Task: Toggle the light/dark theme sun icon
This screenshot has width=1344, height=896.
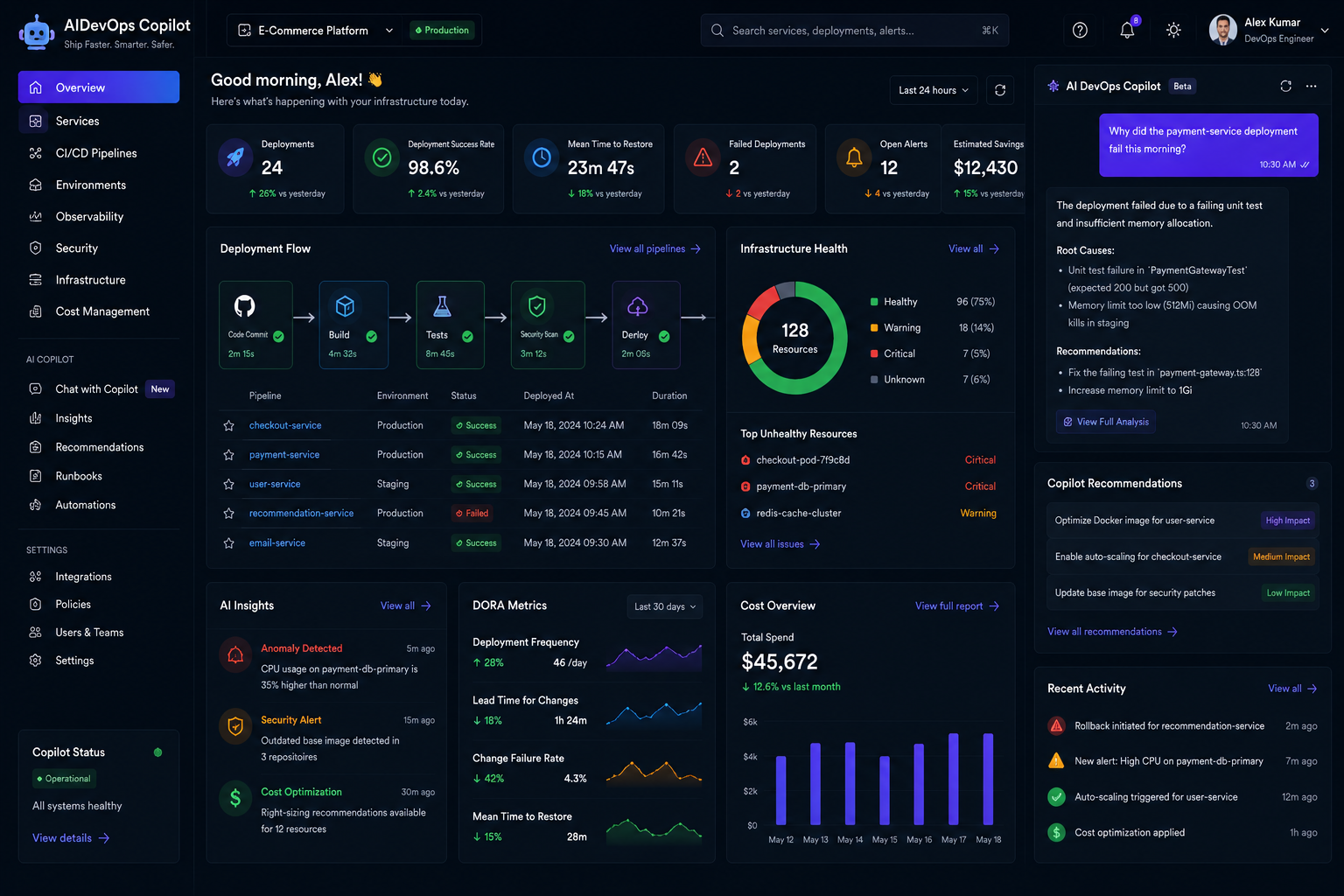Action: click(x=1173, y=31)
